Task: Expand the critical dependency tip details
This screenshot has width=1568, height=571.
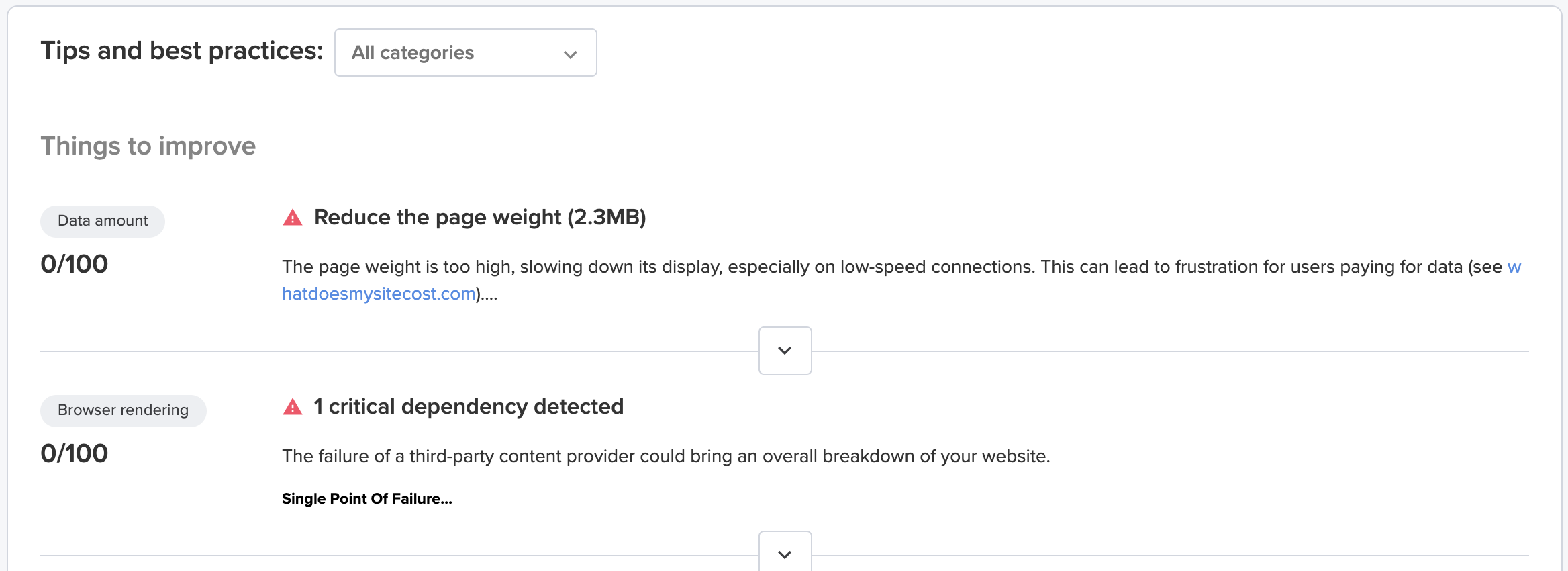Action: (x=785, y=552)
